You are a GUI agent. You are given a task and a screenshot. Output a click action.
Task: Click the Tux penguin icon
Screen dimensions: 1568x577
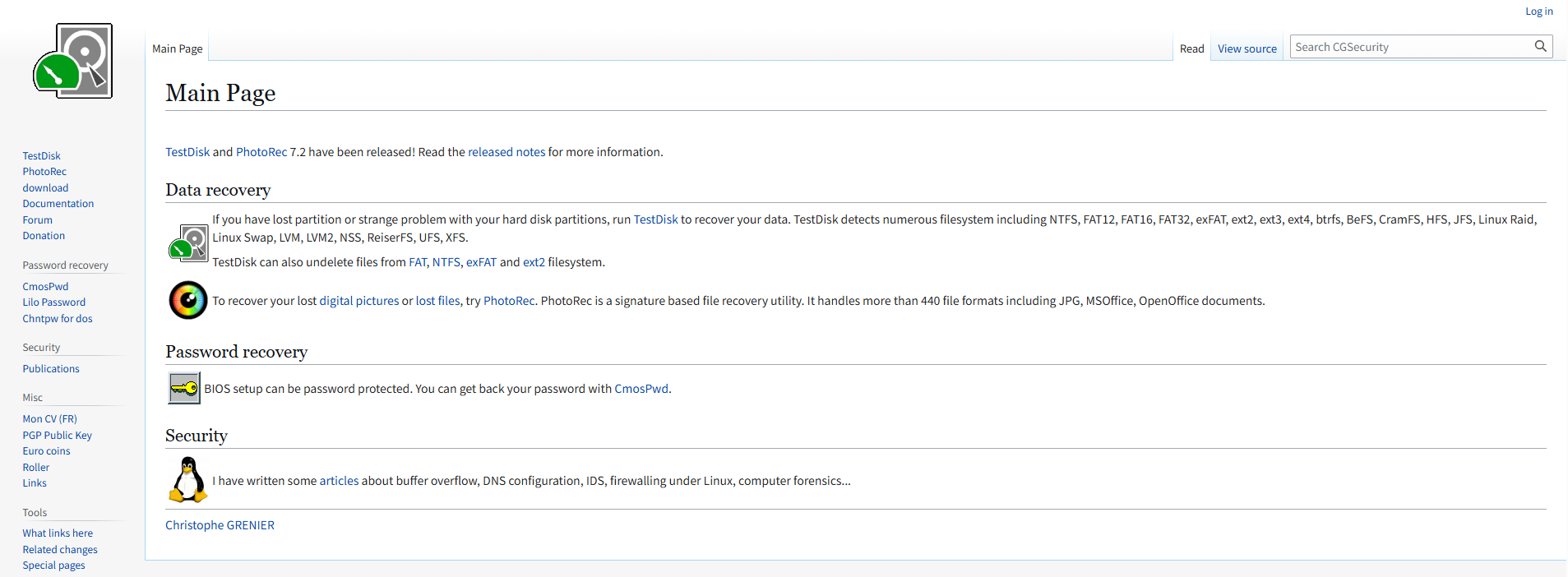188,480
